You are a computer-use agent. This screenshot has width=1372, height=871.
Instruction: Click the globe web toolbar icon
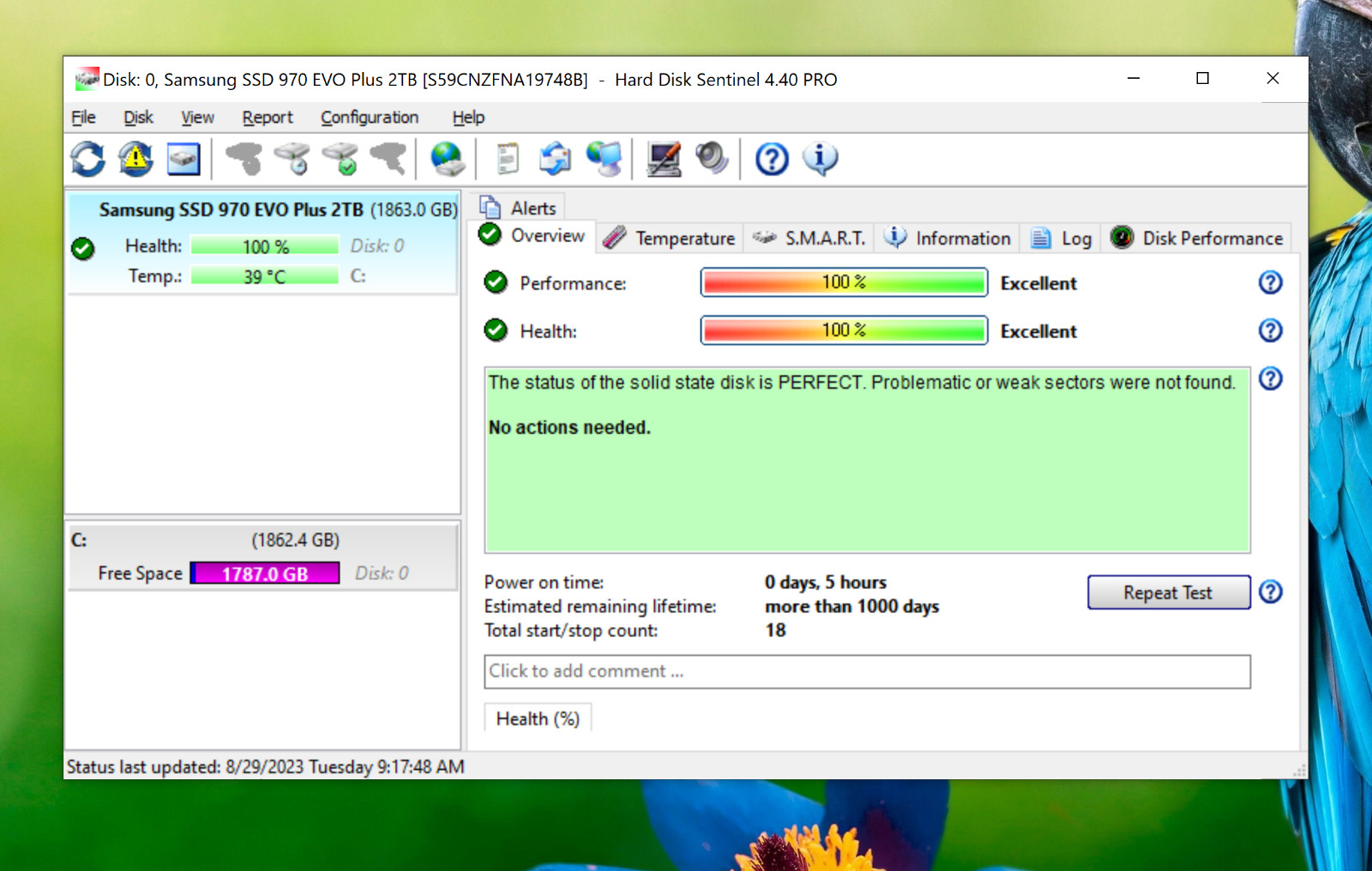tap(448, 159)
